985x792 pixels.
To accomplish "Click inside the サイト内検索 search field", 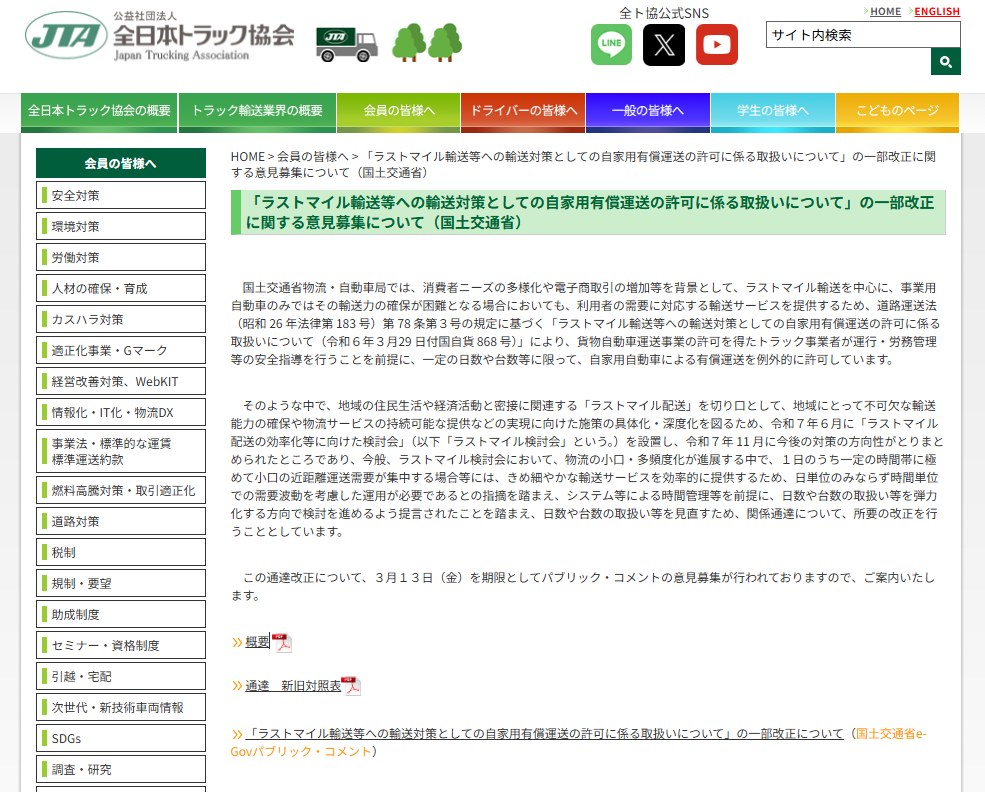I will pos(862,35).
